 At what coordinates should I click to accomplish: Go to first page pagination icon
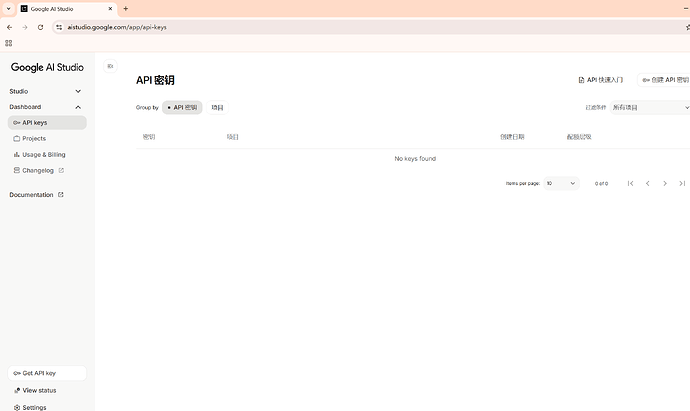coord(630,183)
